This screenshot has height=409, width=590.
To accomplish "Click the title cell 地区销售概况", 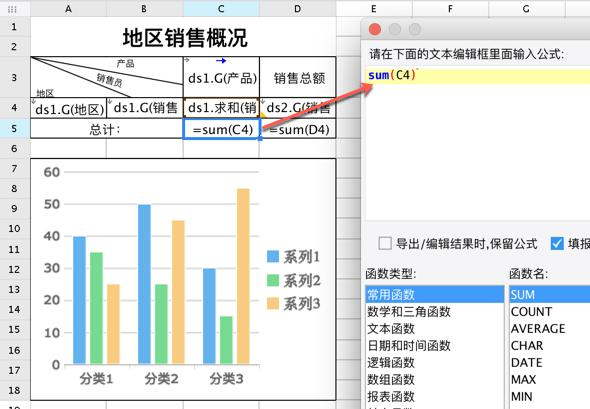I will [x=183, y=37].
